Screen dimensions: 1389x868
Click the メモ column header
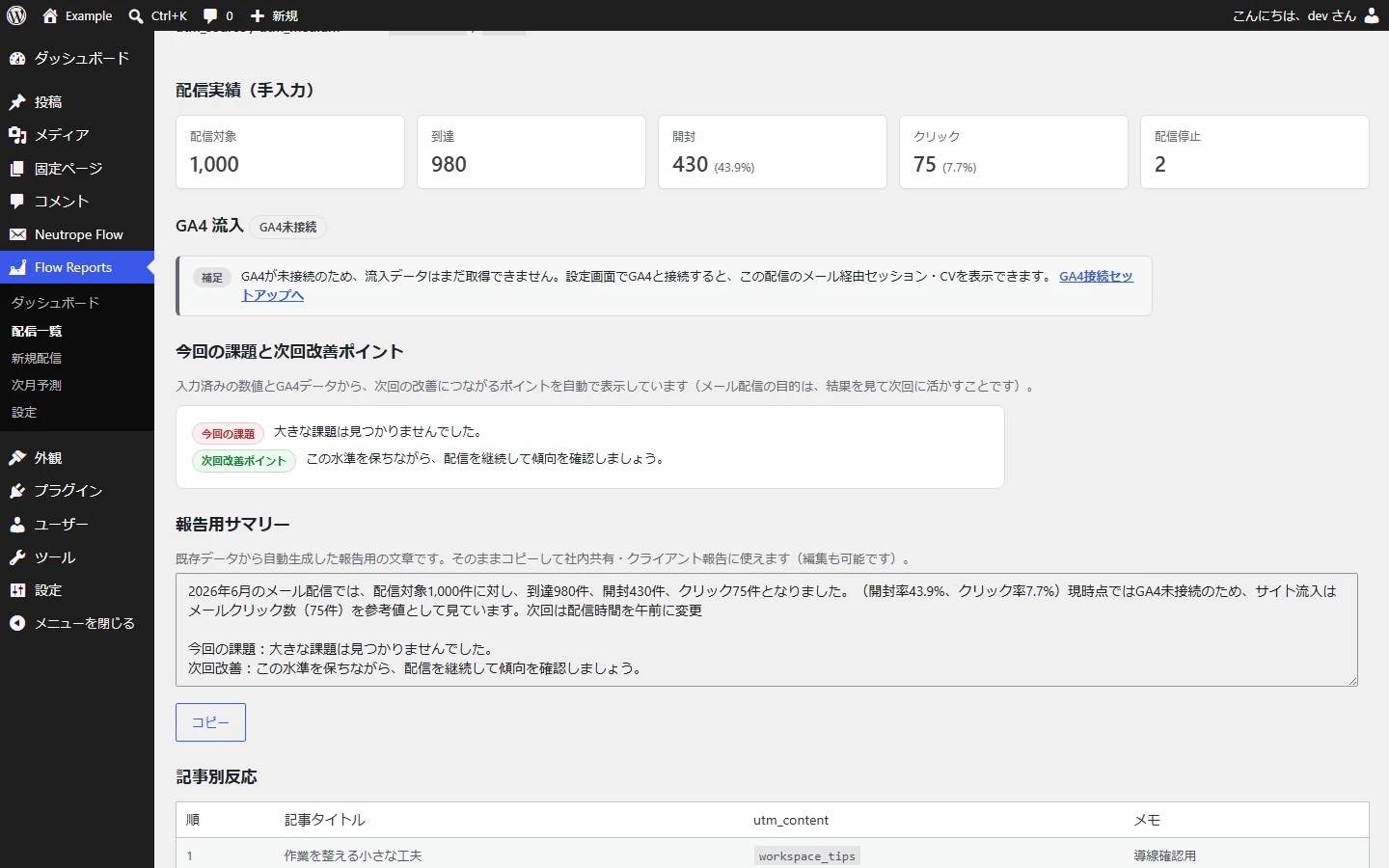[1147, 820]
